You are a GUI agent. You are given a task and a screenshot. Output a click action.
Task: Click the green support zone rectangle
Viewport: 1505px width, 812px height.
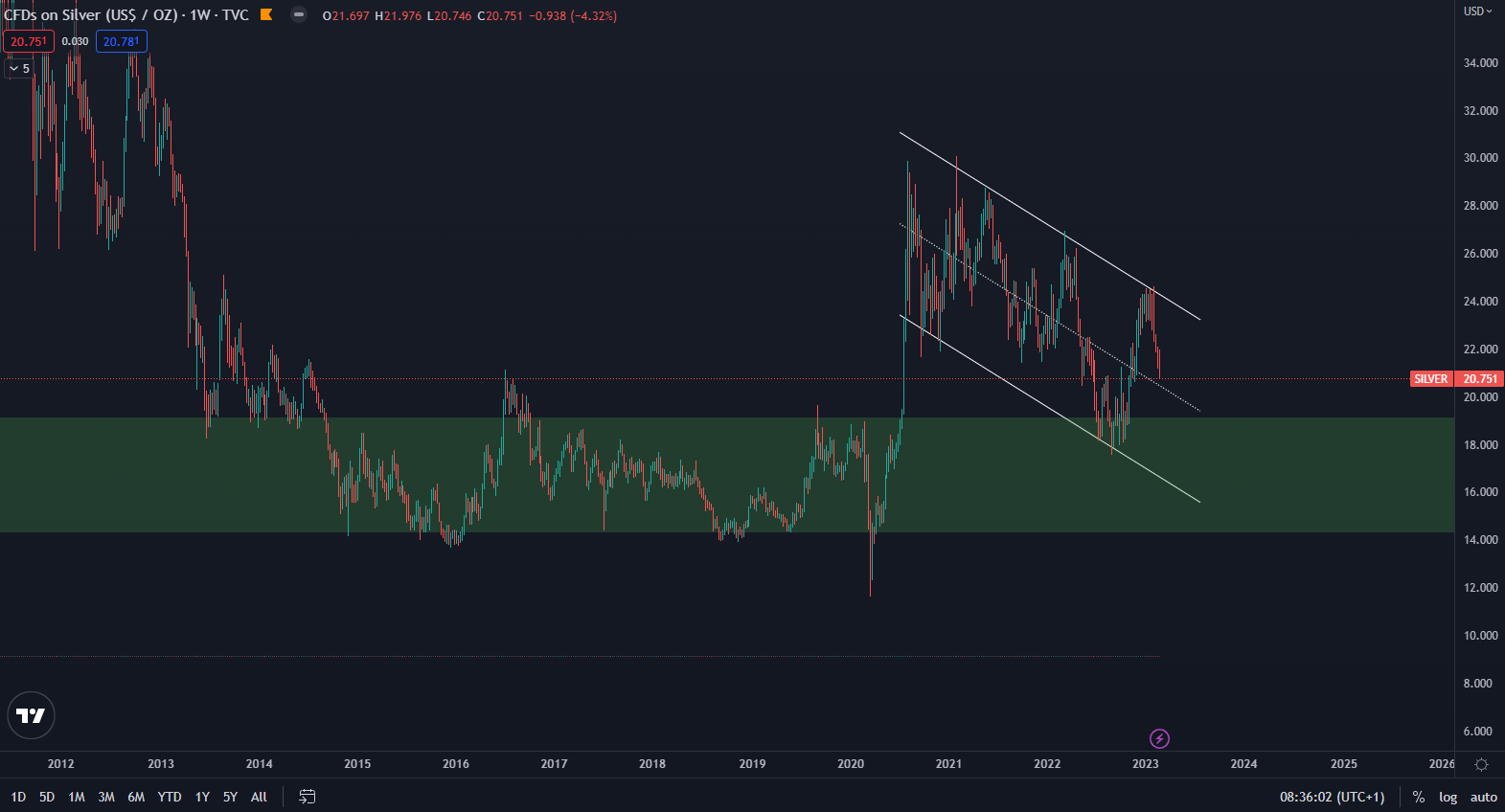671,507
